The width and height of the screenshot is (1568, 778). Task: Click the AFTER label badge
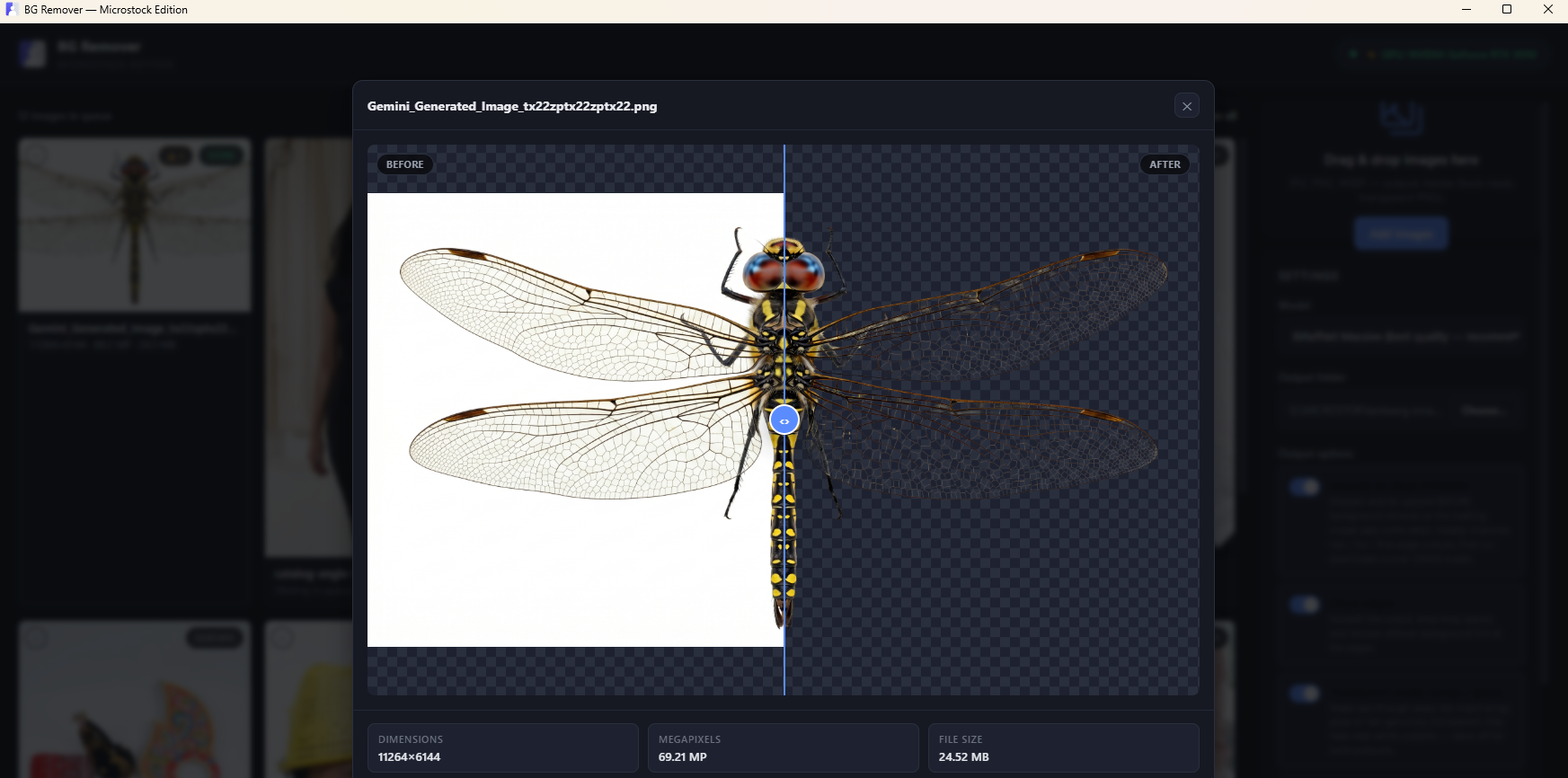click(x=1165, y=164)
